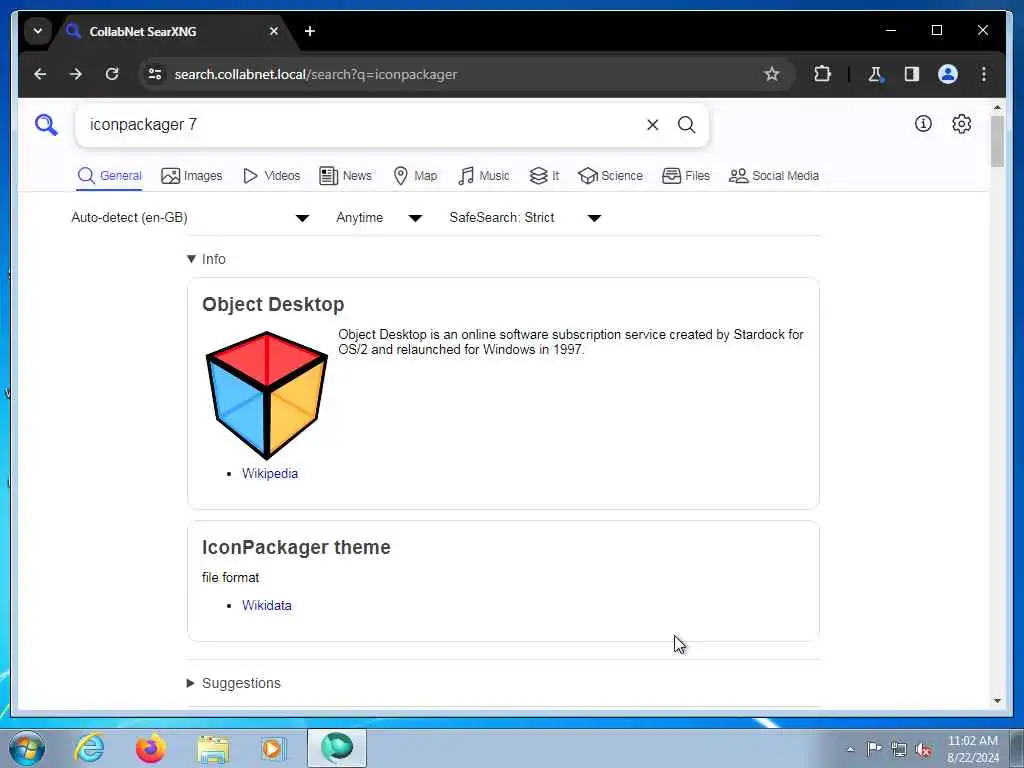Open the Action Center flag icon

tap(874, 749)
